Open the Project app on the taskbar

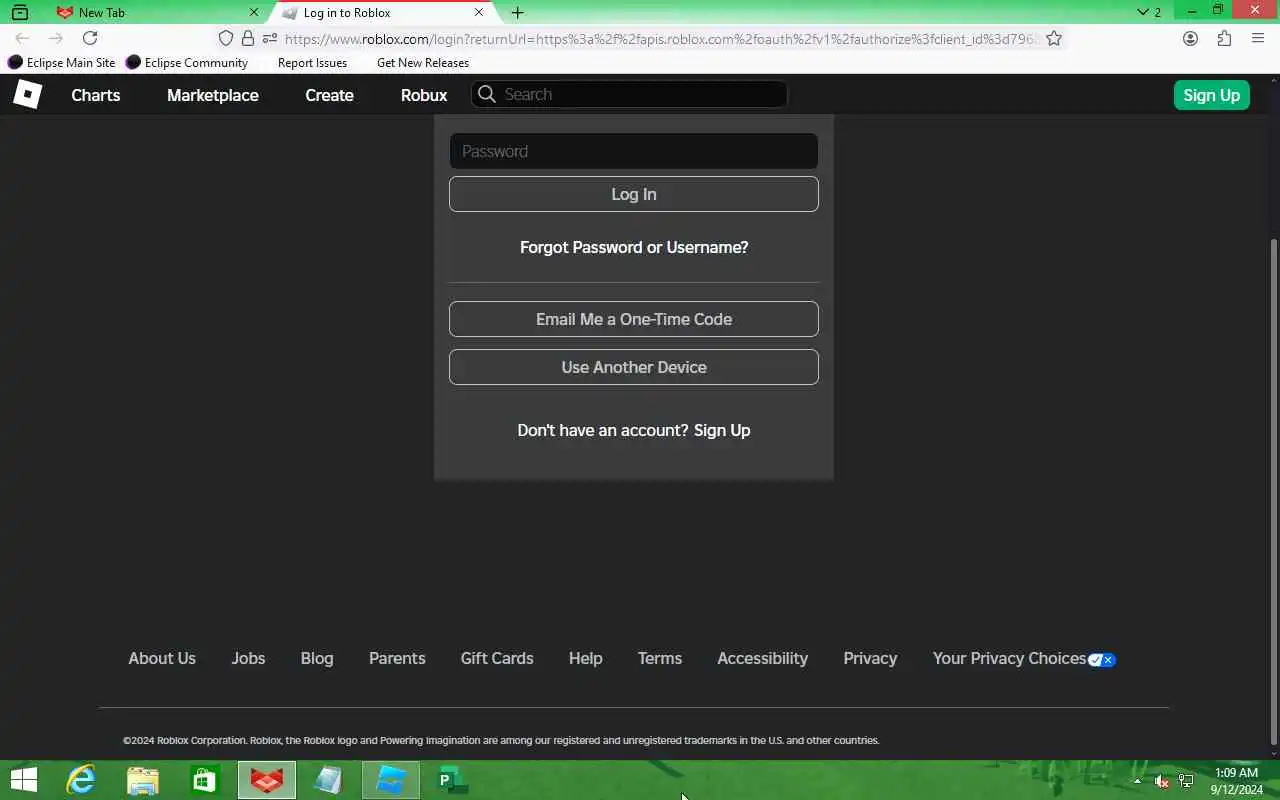pyautogui.click(x=453, y=780)
